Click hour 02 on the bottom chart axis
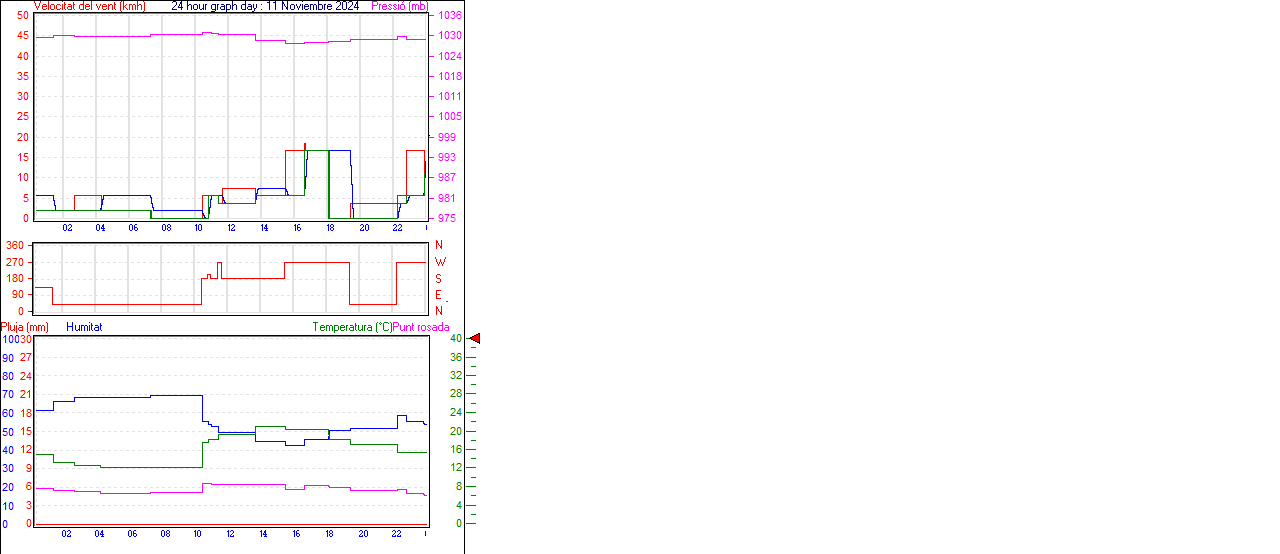 [x=66, y=534]
